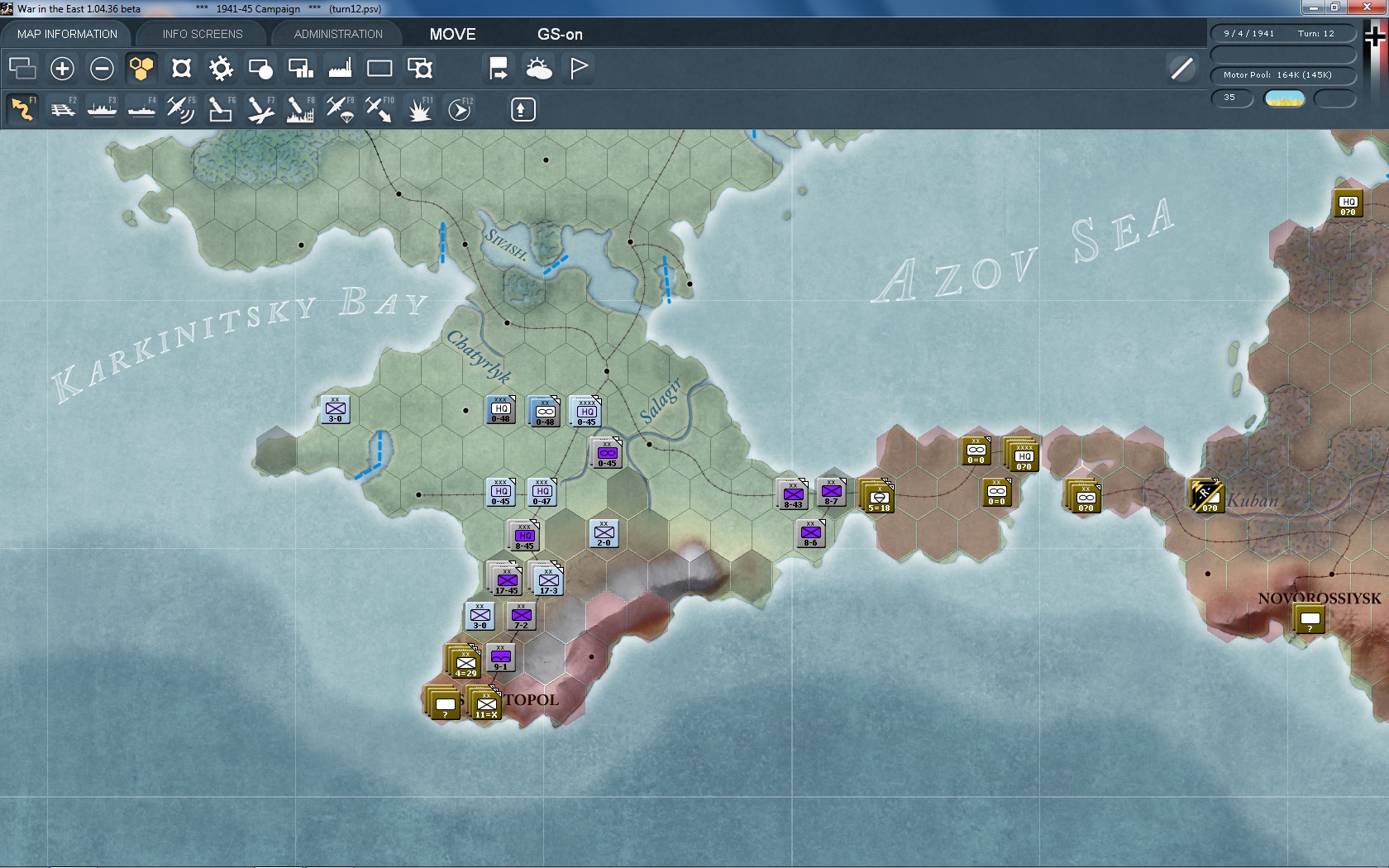The height and width of the screenshot is (868, 1389).
Task: Select F2 rail mode
Action: pos(63,109)
